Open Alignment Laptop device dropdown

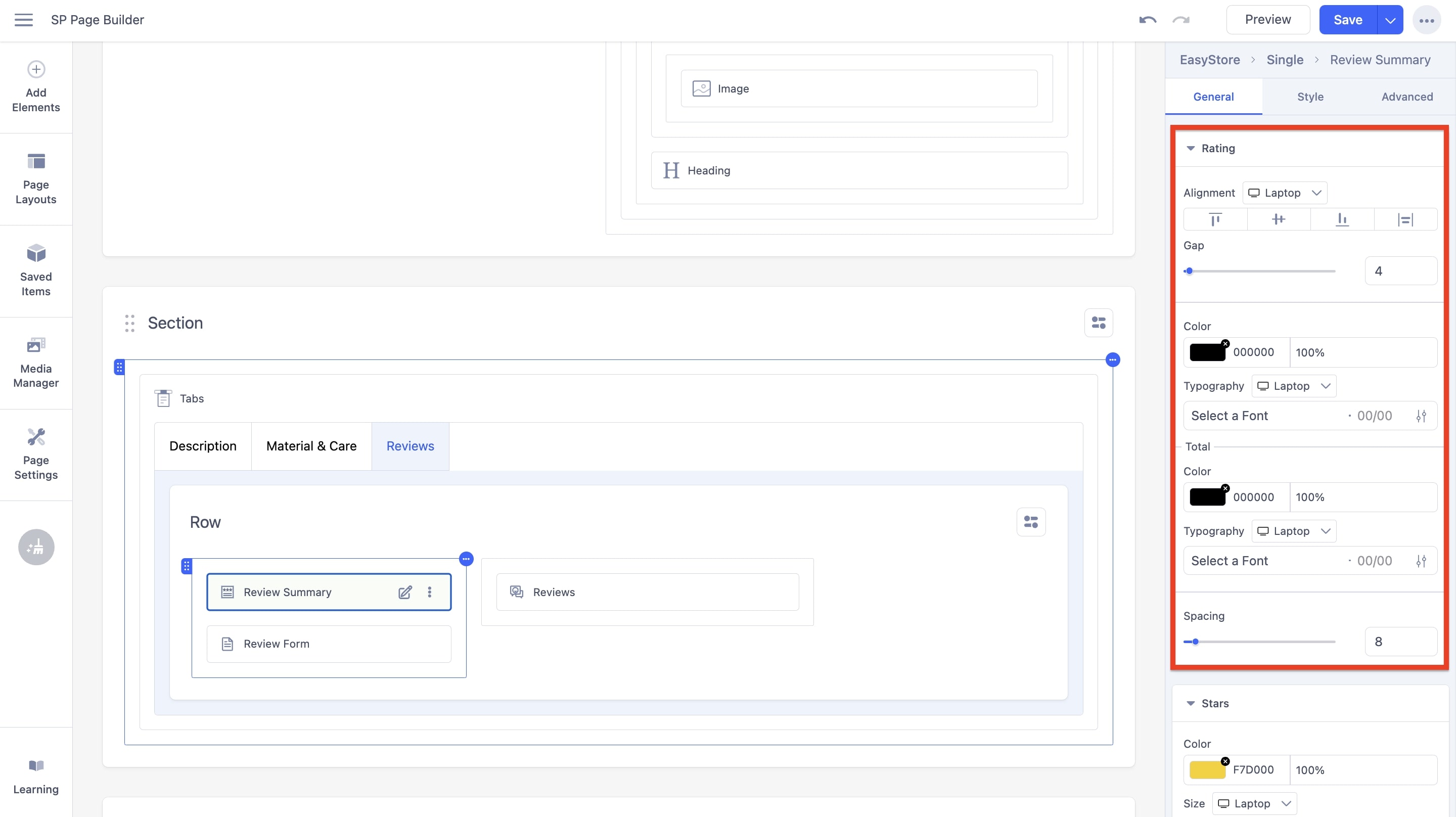point(1284,193)
